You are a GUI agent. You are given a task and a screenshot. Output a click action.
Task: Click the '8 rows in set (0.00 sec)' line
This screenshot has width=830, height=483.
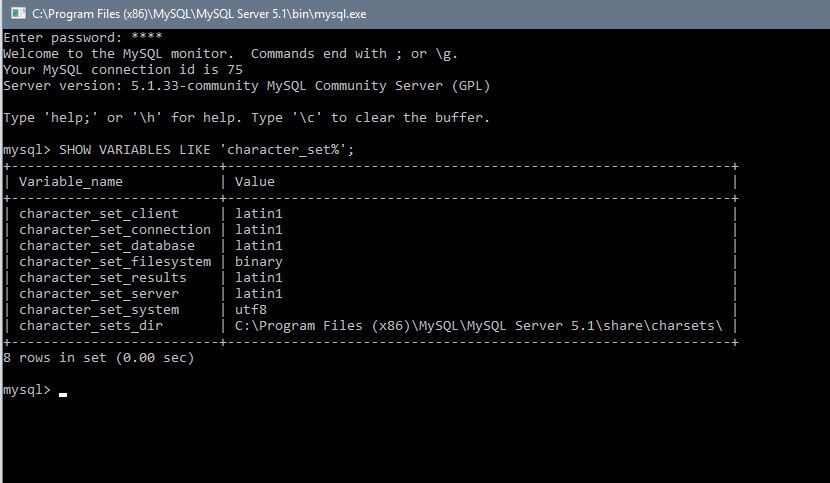click(99, 357)
